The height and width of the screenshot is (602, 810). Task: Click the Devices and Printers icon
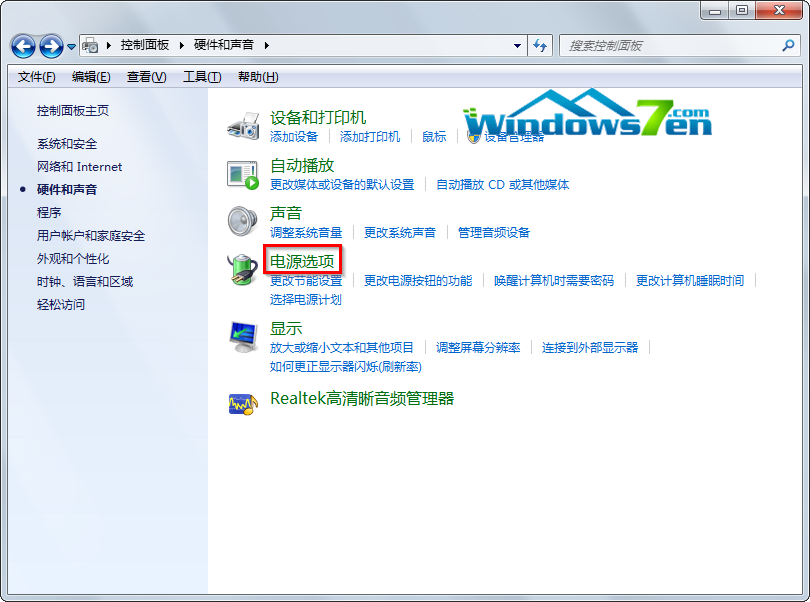(243, 126)
